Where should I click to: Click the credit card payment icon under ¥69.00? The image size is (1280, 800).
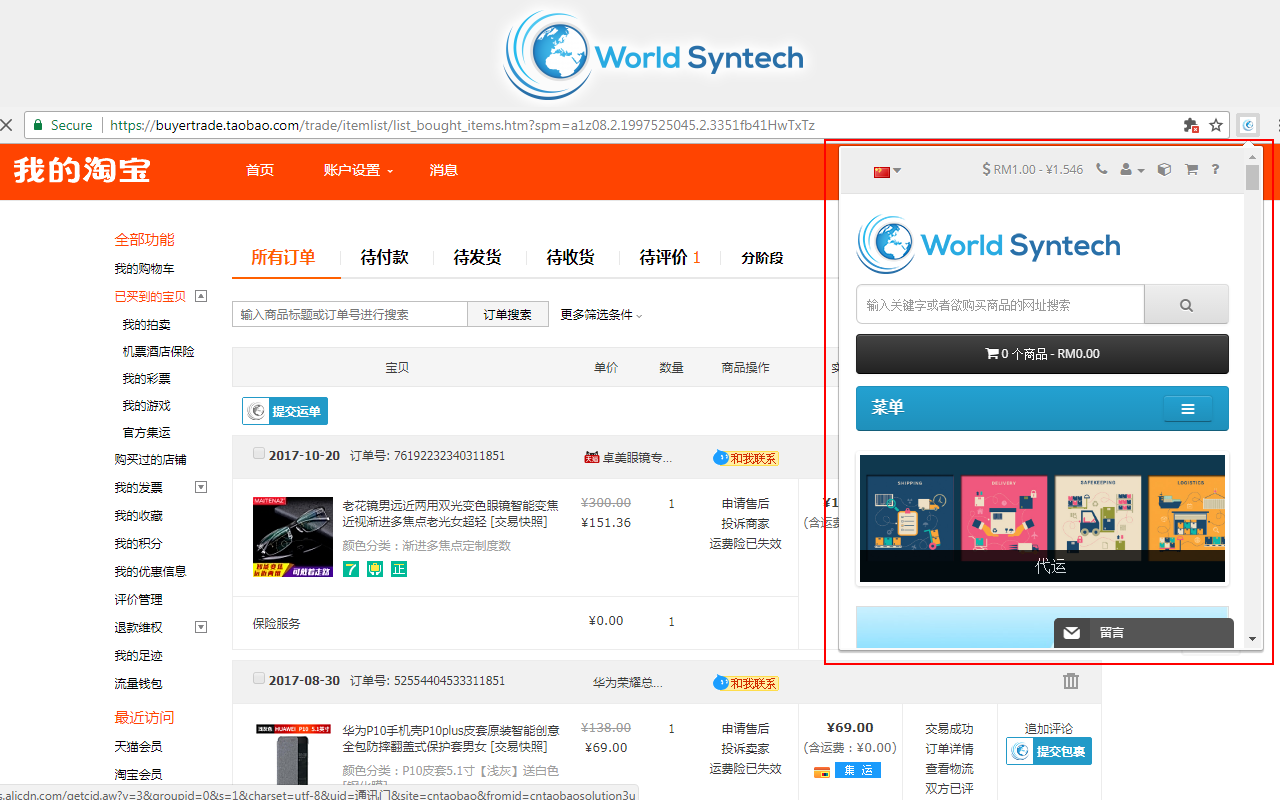pos(822,771)
